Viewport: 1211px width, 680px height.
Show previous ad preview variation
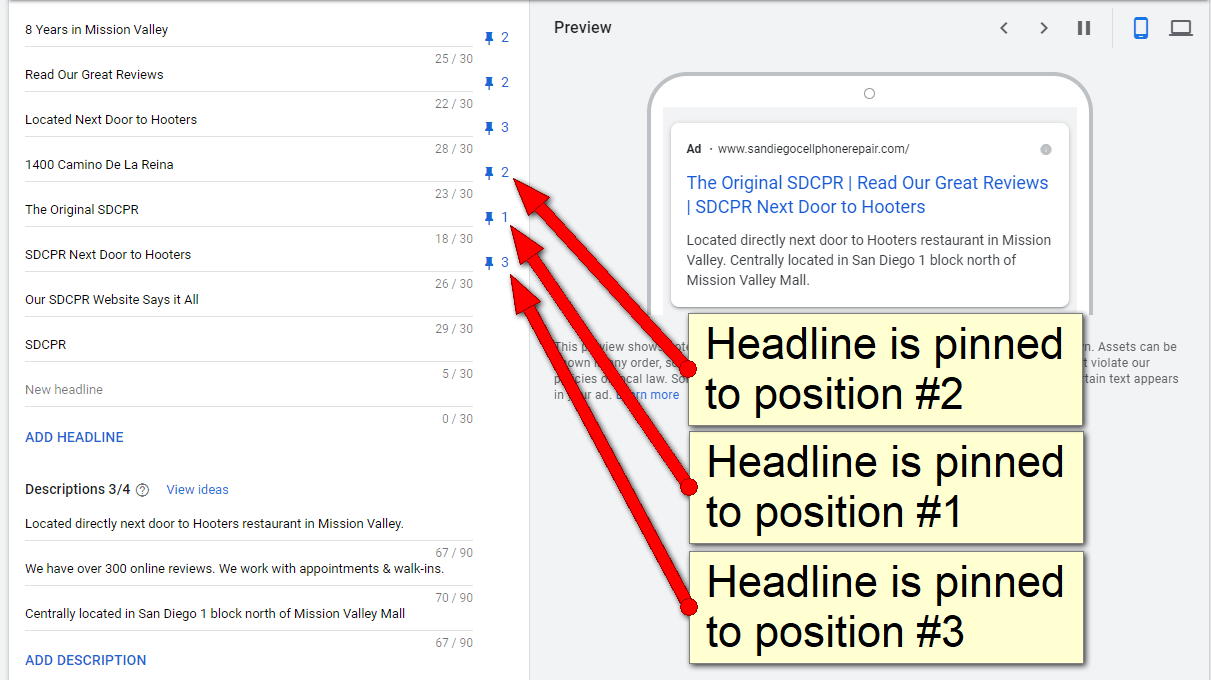click(1004, 28)
